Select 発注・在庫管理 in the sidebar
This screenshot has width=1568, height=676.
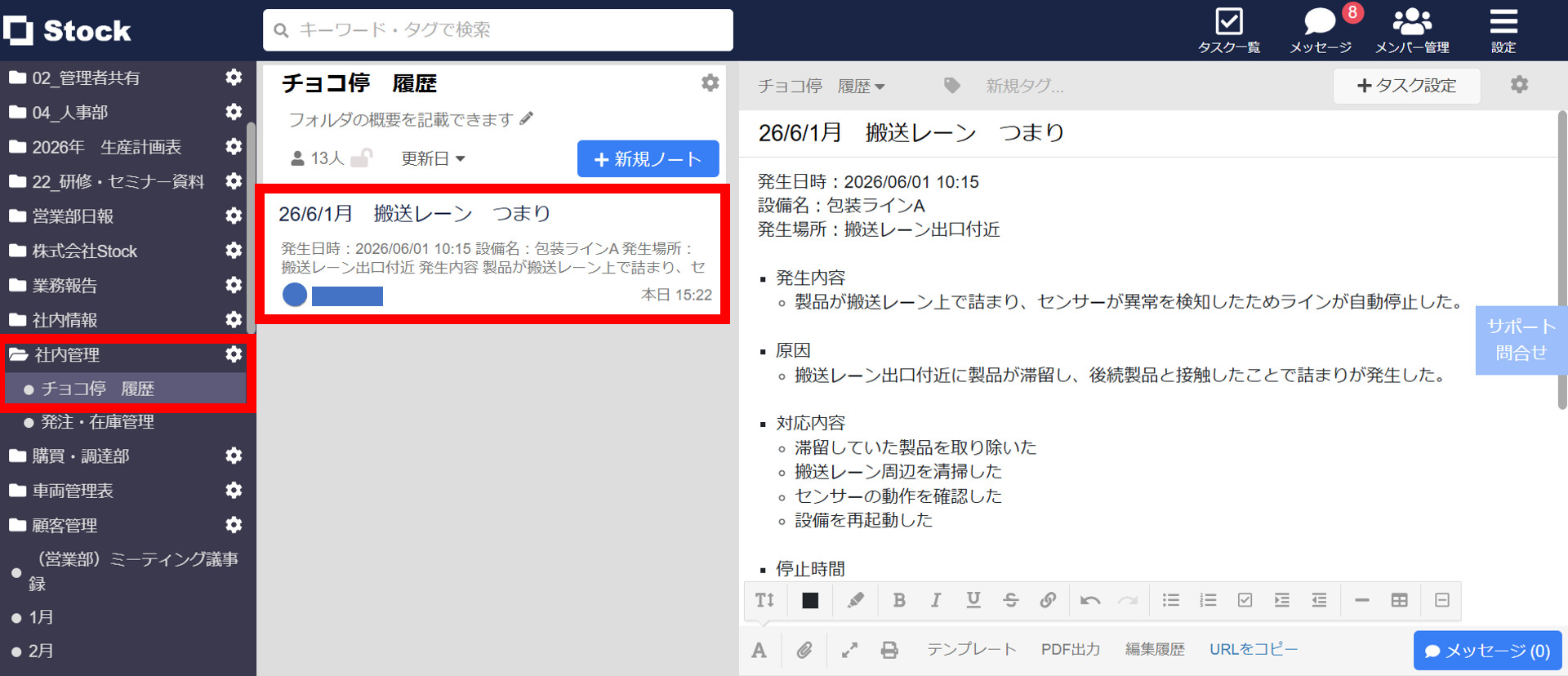pos(97,421)
